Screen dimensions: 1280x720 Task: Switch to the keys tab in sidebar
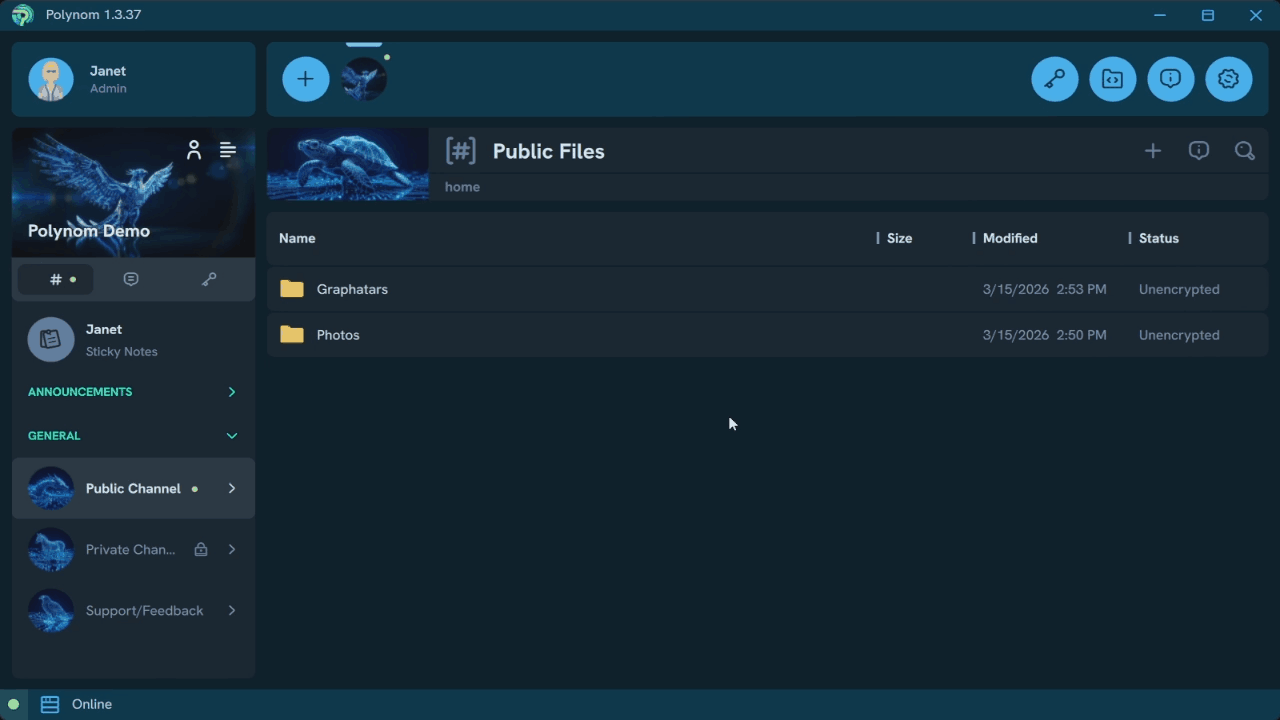pos(209,280)
